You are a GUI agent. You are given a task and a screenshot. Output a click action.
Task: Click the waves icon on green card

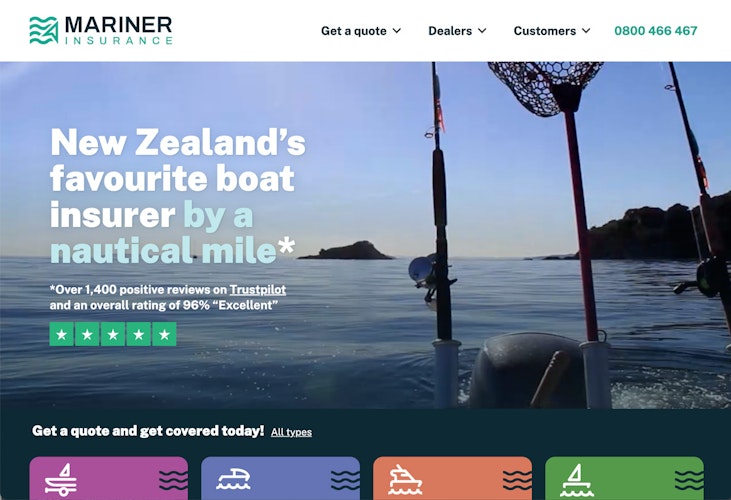[x=689, y=480]
